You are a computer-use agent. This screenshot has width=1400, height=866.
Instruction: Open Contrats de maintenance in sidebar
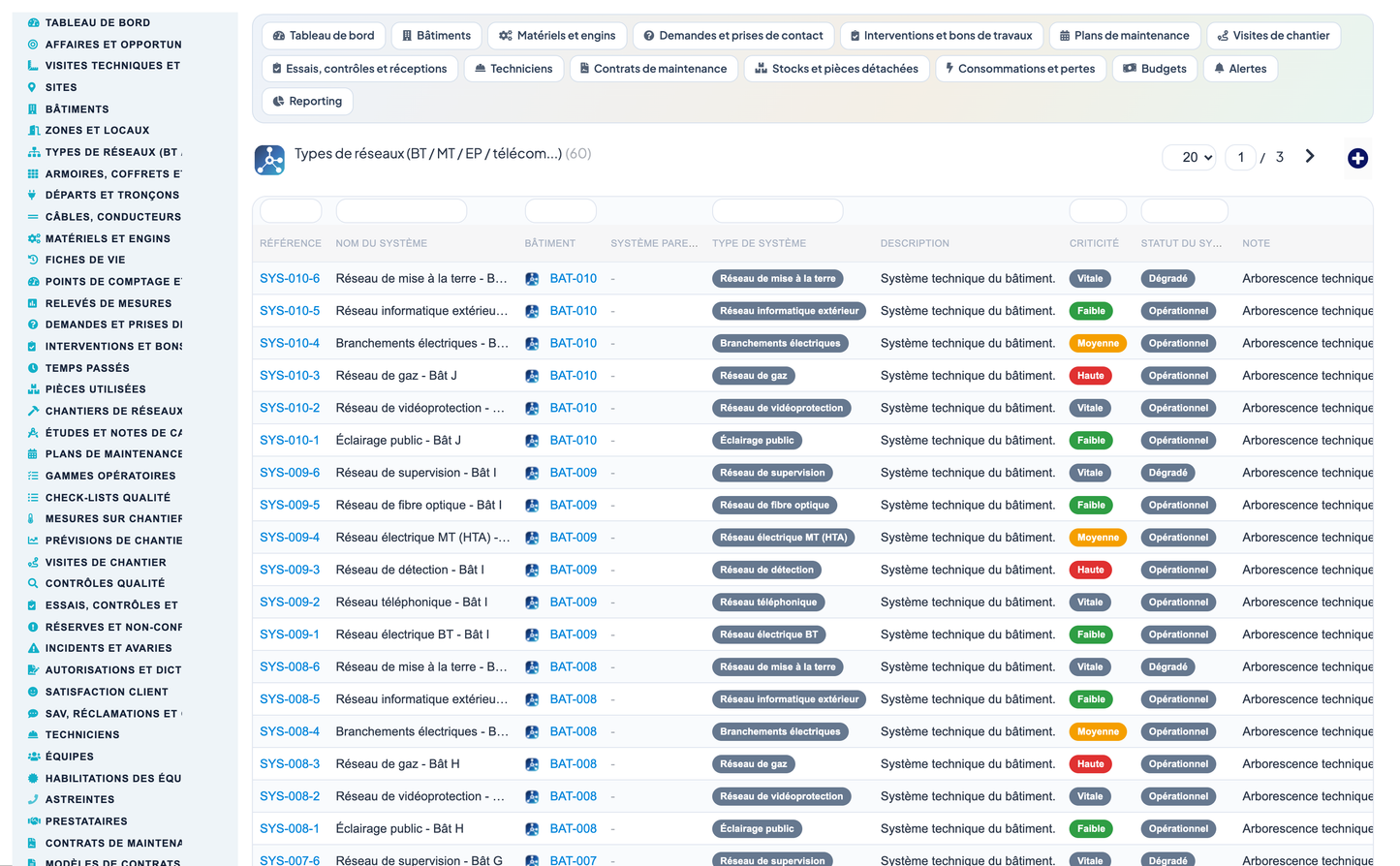point(113,843)
